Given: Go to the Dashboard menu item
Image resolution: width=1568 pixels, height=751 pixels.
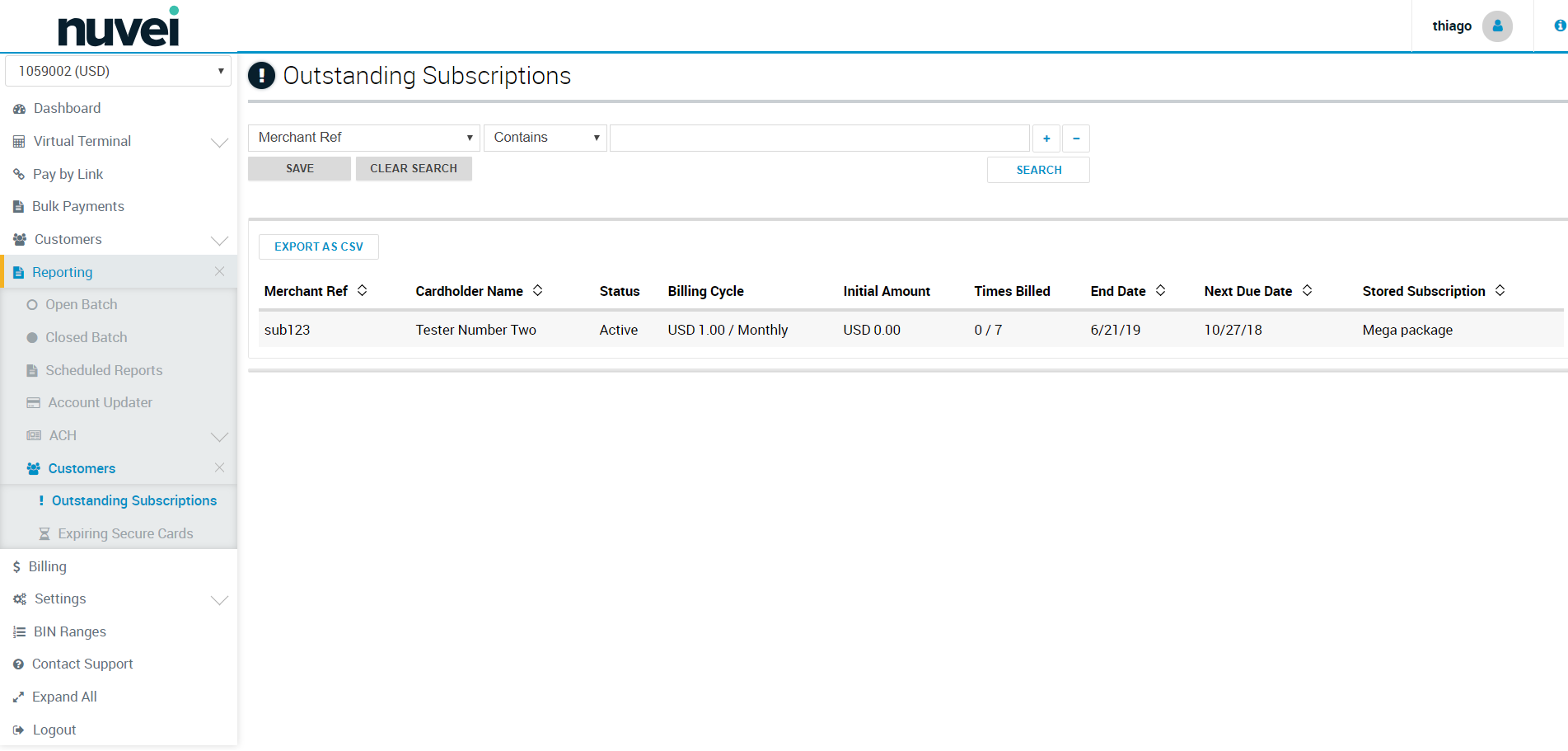Looking at the screenshot, I should pyautogui.click(x=67, y=108).
